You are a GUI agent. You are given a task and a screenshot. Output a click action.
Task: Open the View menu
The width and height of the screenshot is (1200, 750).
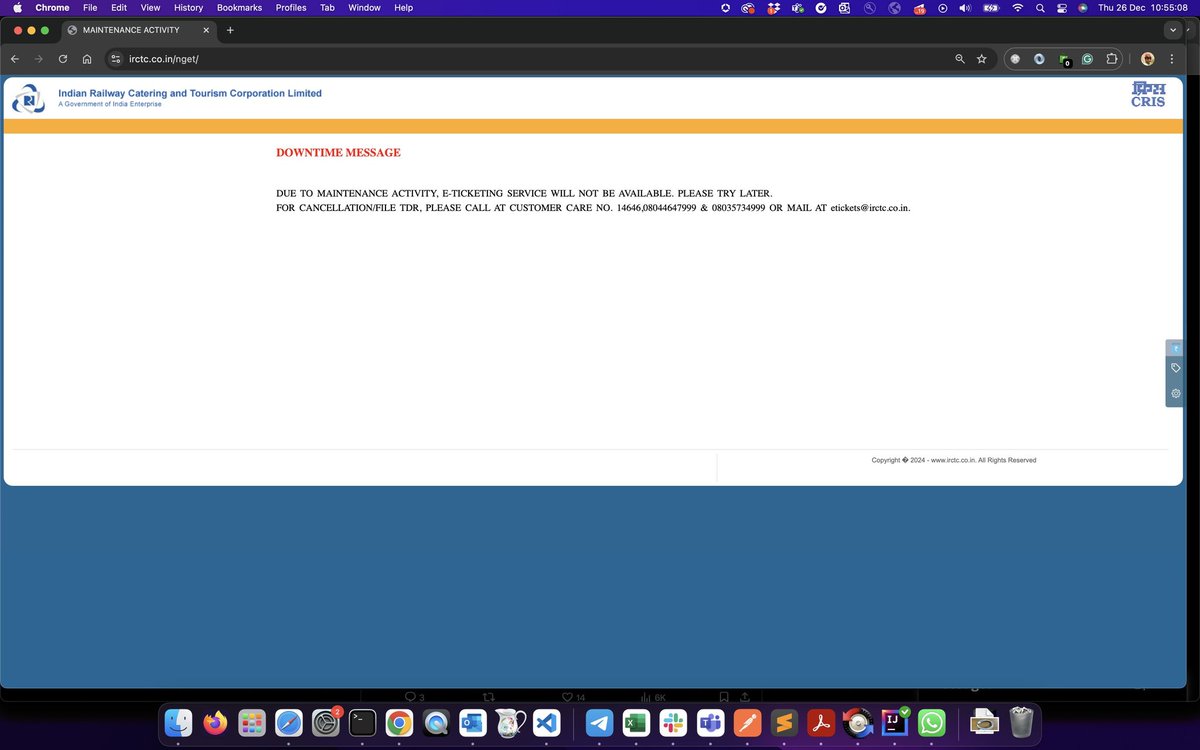(150, 7)
